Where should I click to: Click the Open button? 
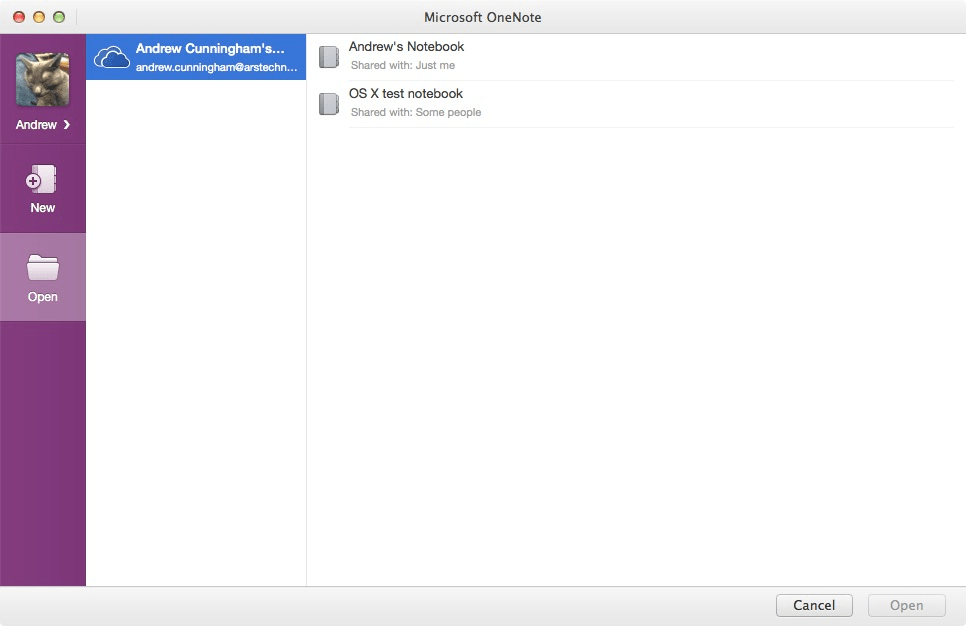point(906,605)
